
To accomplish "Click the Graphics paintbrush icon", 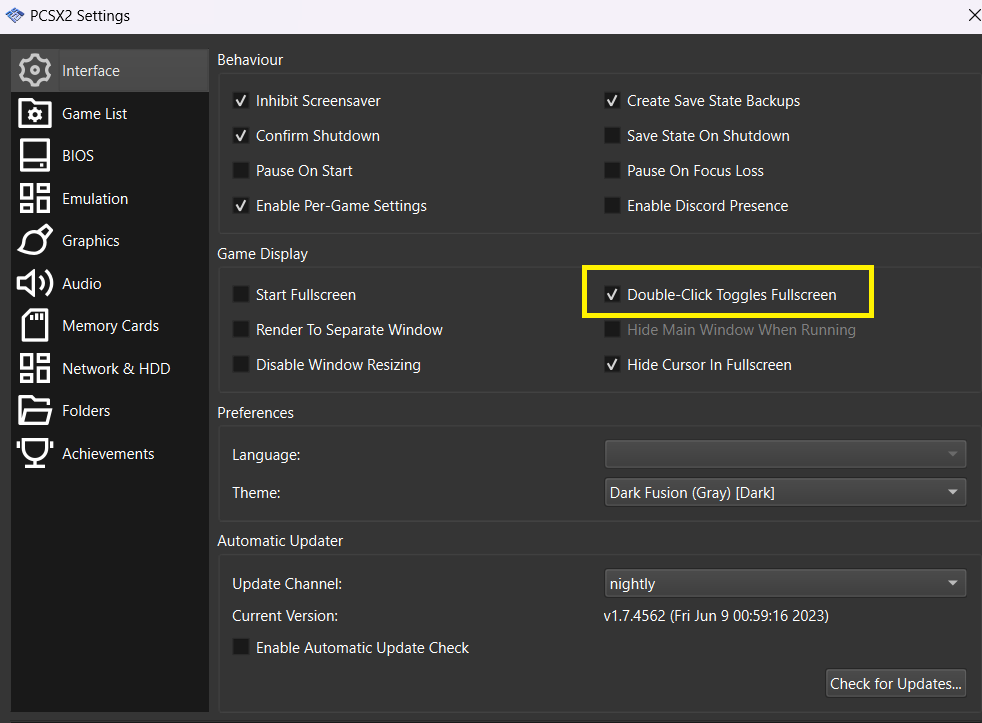I will click(35, 241).
